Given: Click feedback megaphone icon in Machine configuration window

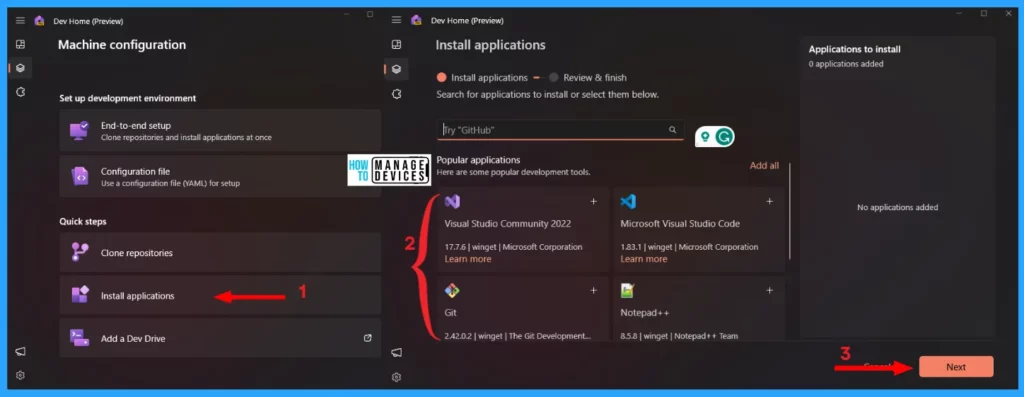Looking at the screenshot, I should (20, 351).
